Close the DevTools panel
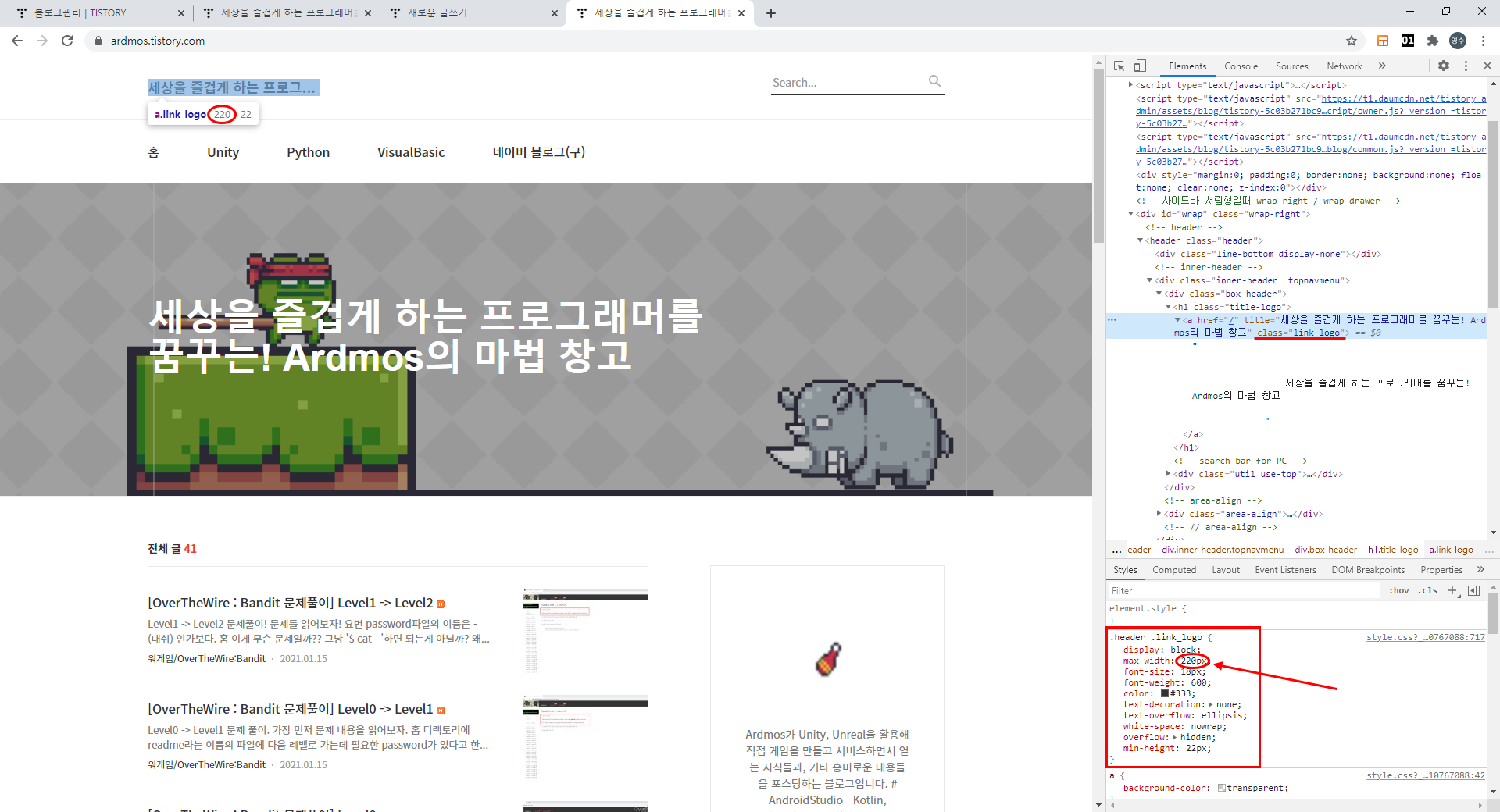 point(1487,66)
